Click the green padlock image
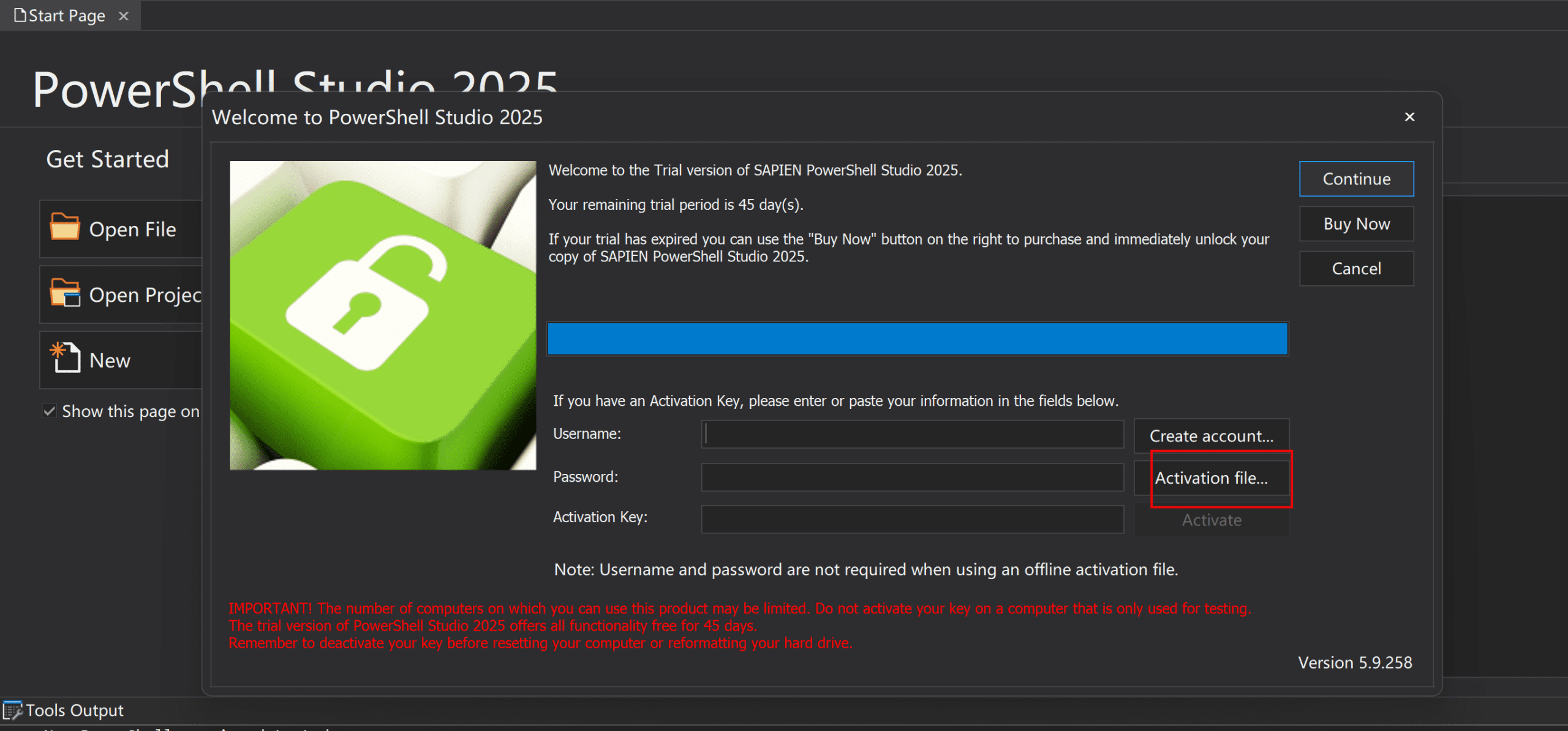Image resolution: width=1568 pixels, height=731 pixels. pos(383,315)
